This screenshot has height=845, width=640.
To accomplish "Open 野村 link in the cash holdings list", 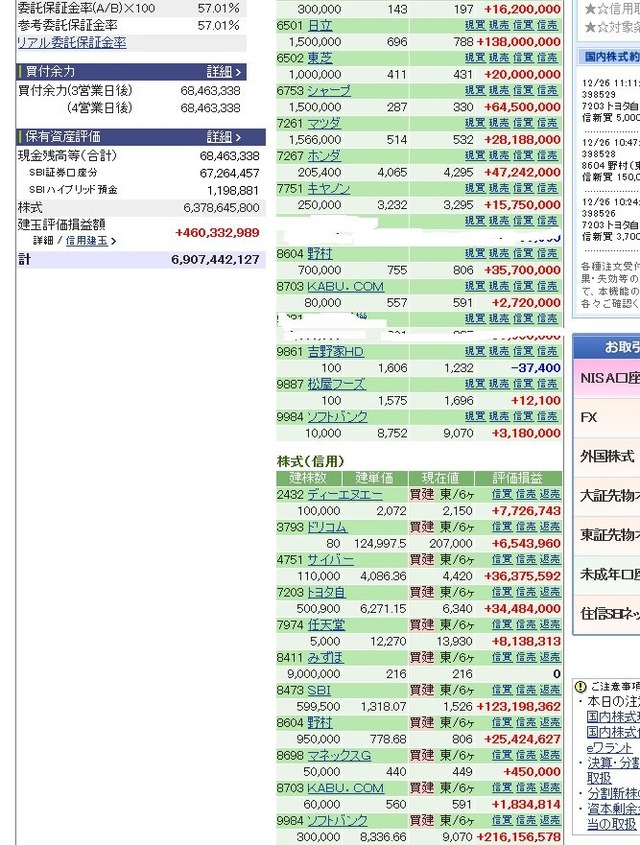I will point(319,254).
